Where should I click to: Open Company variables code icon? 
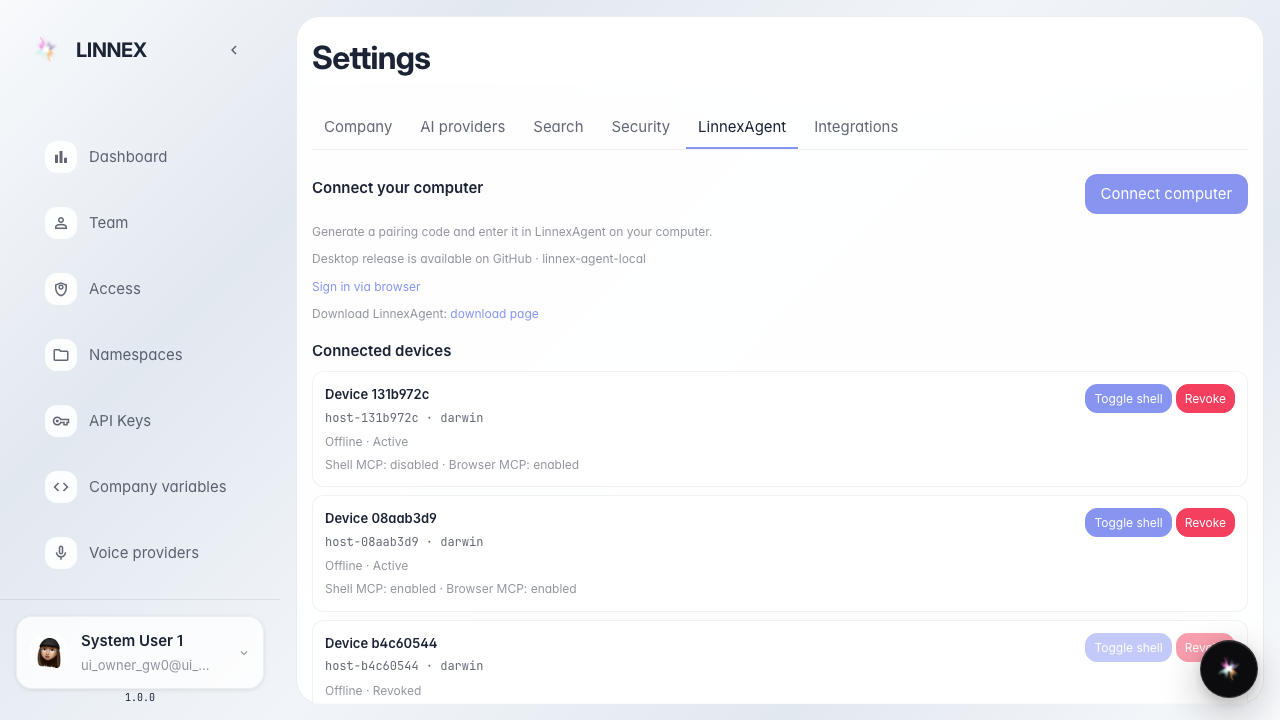click(61, 487)
